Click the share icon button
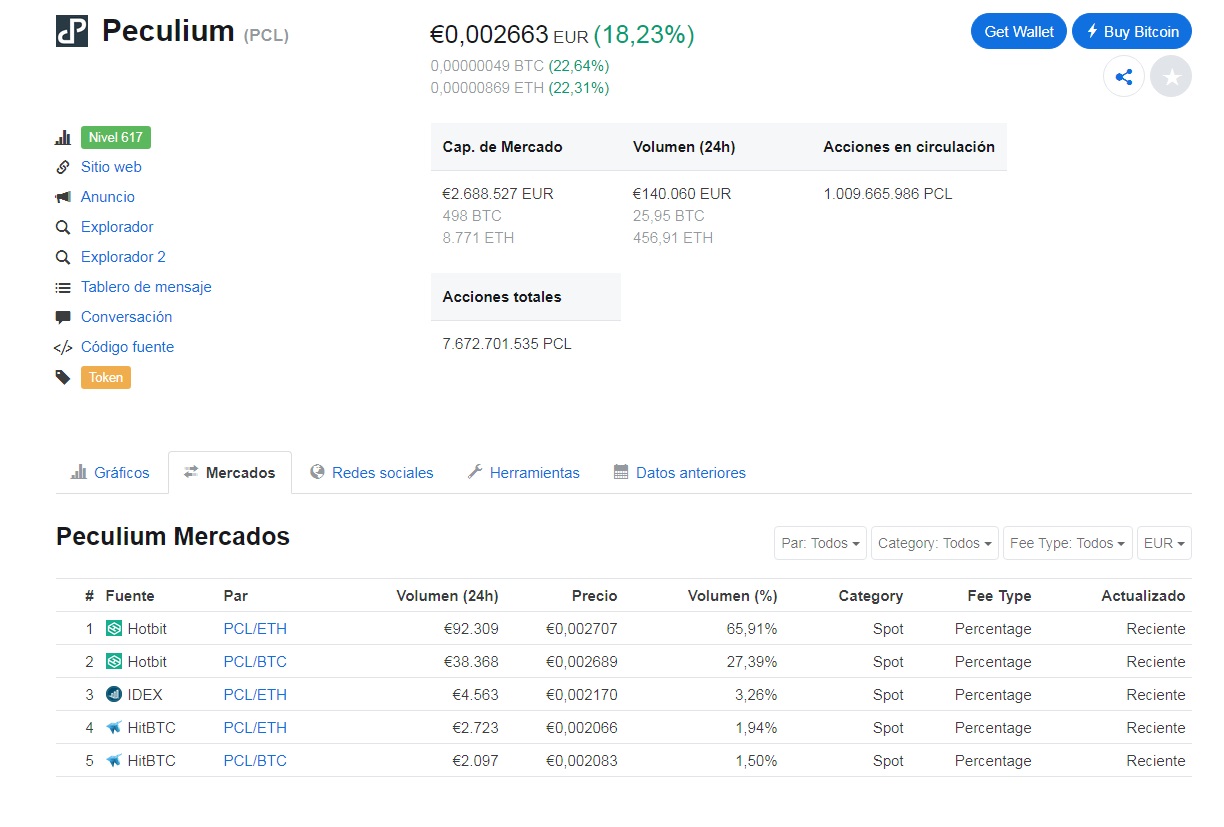This screenshot has width=1224, height=827. coord(1123,77)
